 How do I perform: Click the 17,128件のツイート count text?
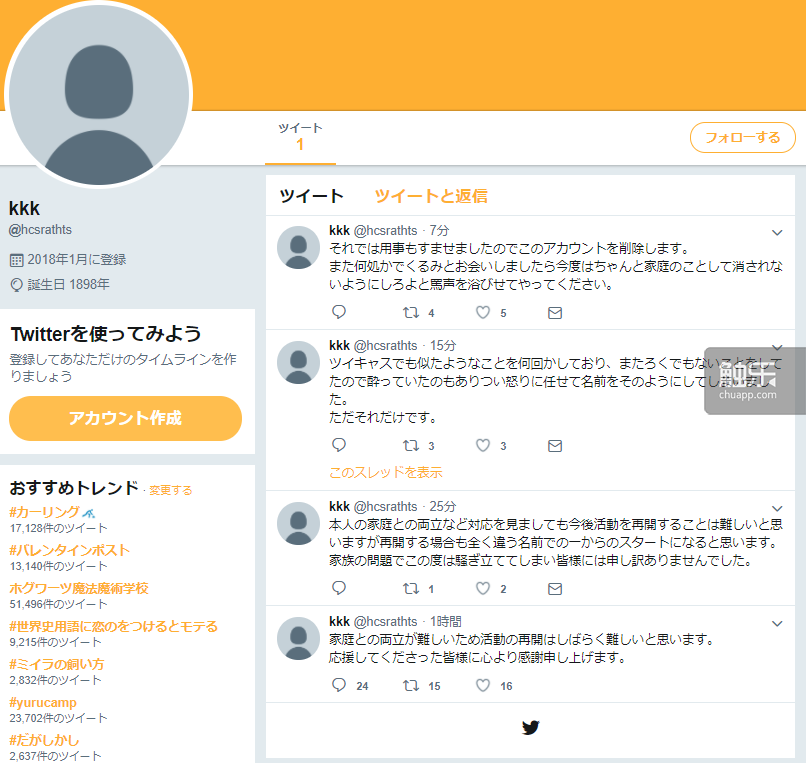(59, 528)
